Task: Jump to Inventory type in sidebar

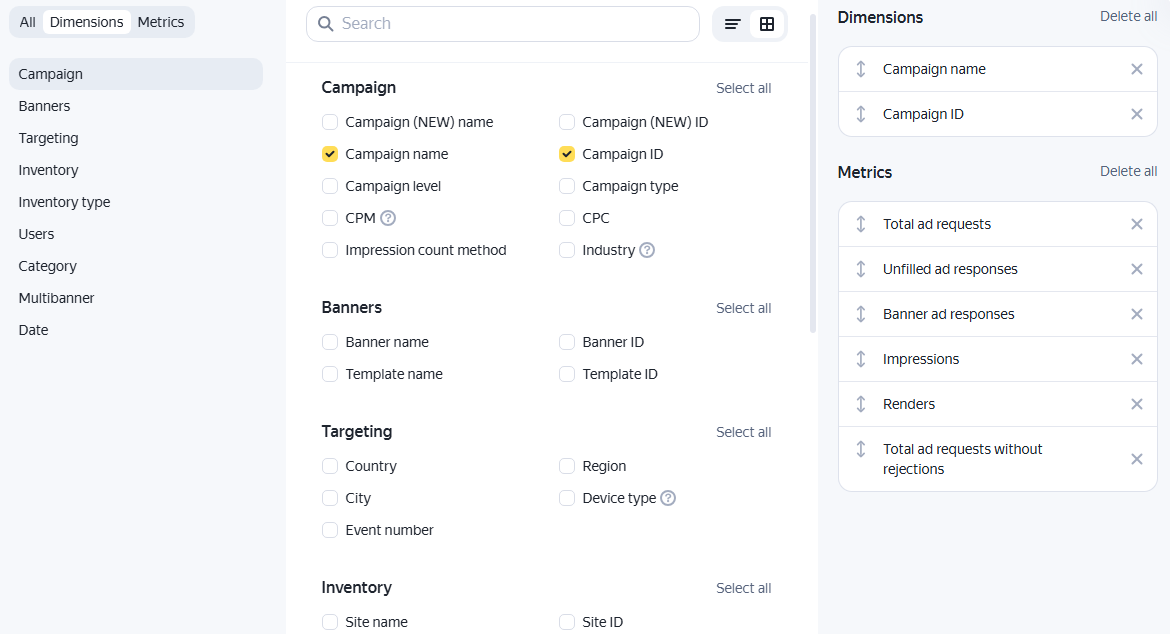Action: (x=64, y=202)
